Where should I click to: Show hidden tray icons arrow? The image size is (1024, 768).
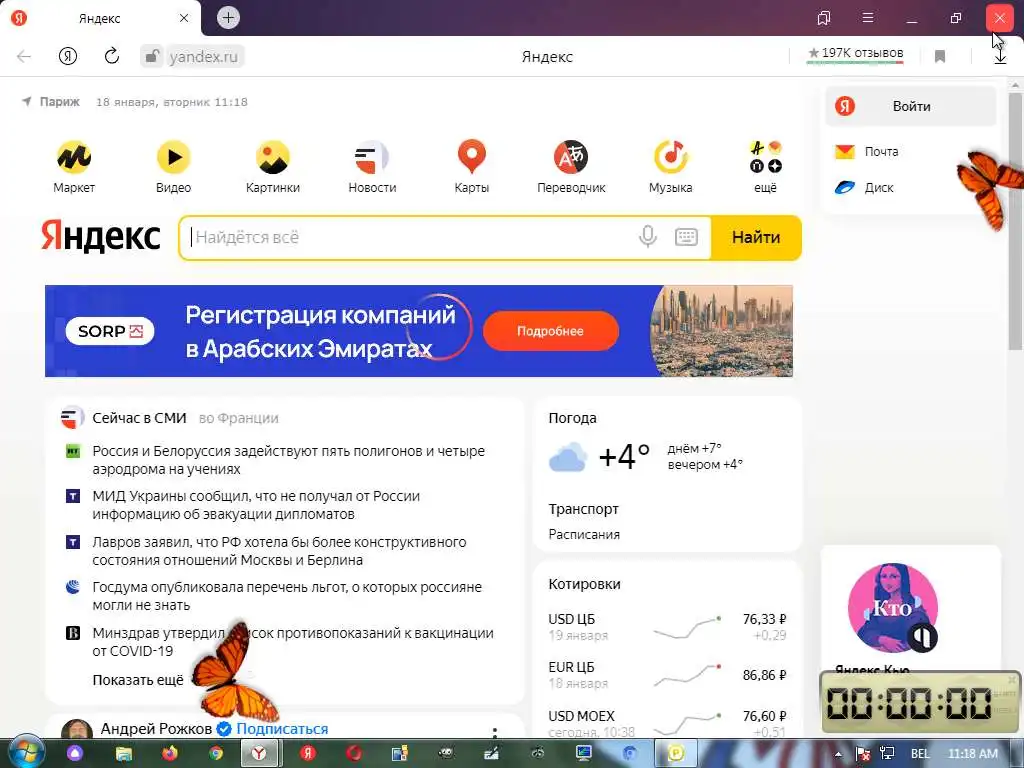click(x=839, y=754)
